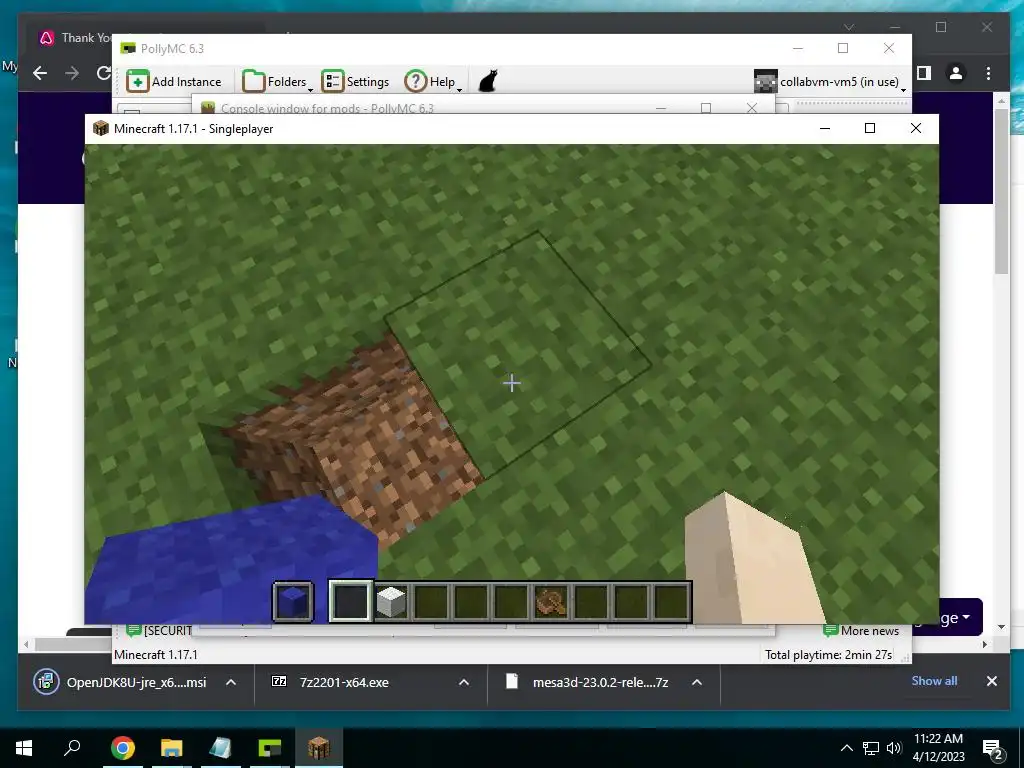Open the Chrome profile icon
Screen dimensions: 1024x768
[955, 73]
